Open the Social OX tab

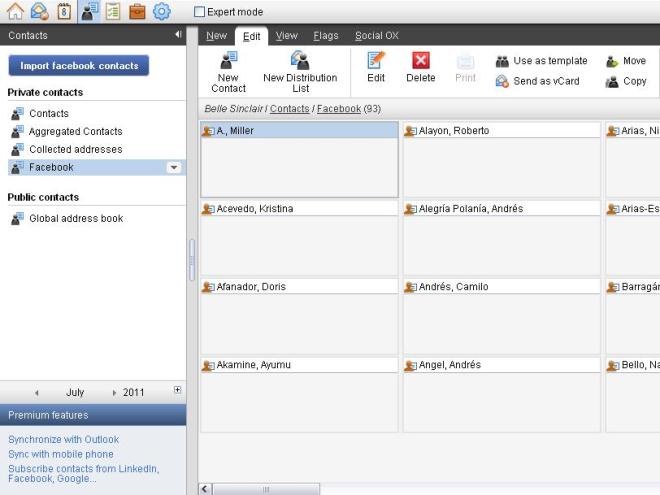click(x=376, y=36)
